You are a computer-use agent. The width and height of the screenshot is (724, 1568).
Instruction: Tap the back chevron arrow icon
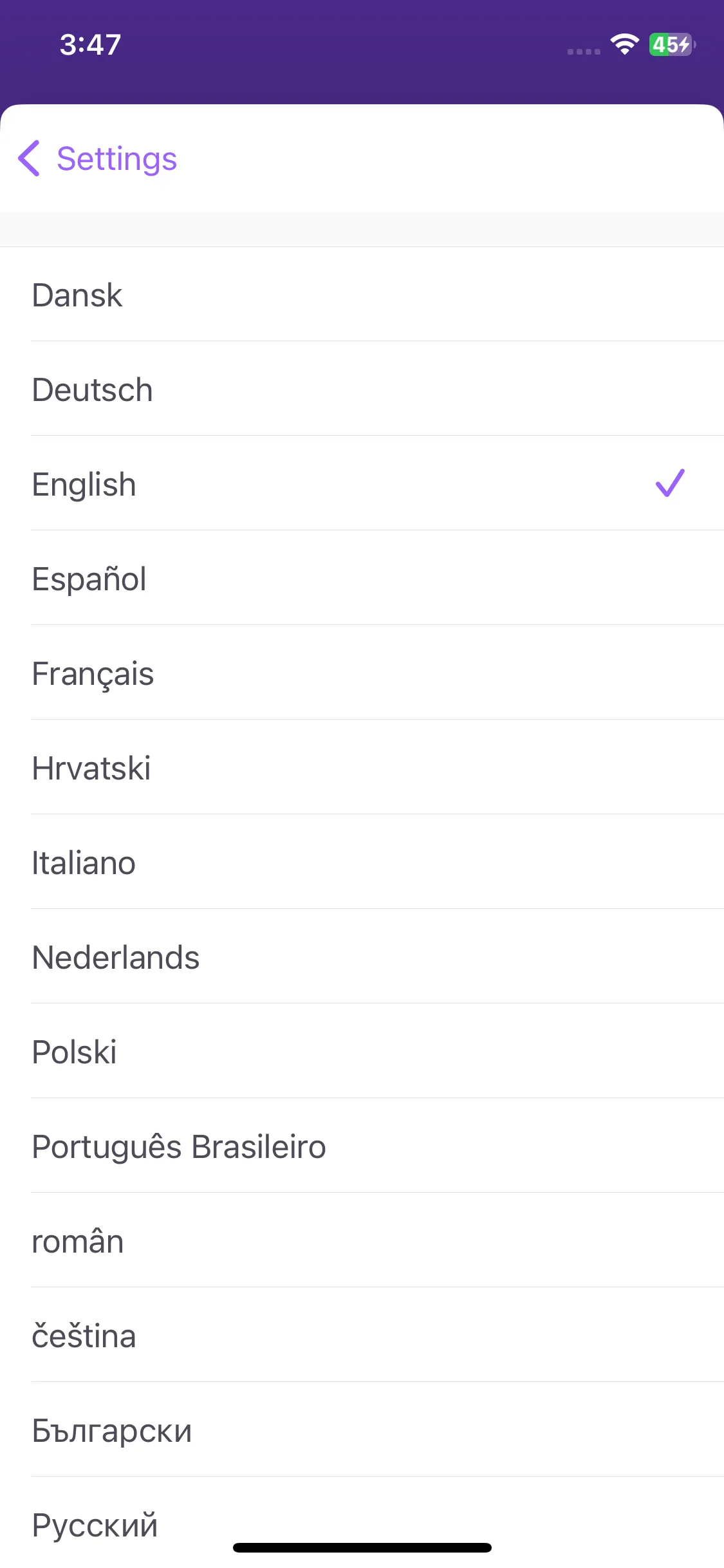29,158
